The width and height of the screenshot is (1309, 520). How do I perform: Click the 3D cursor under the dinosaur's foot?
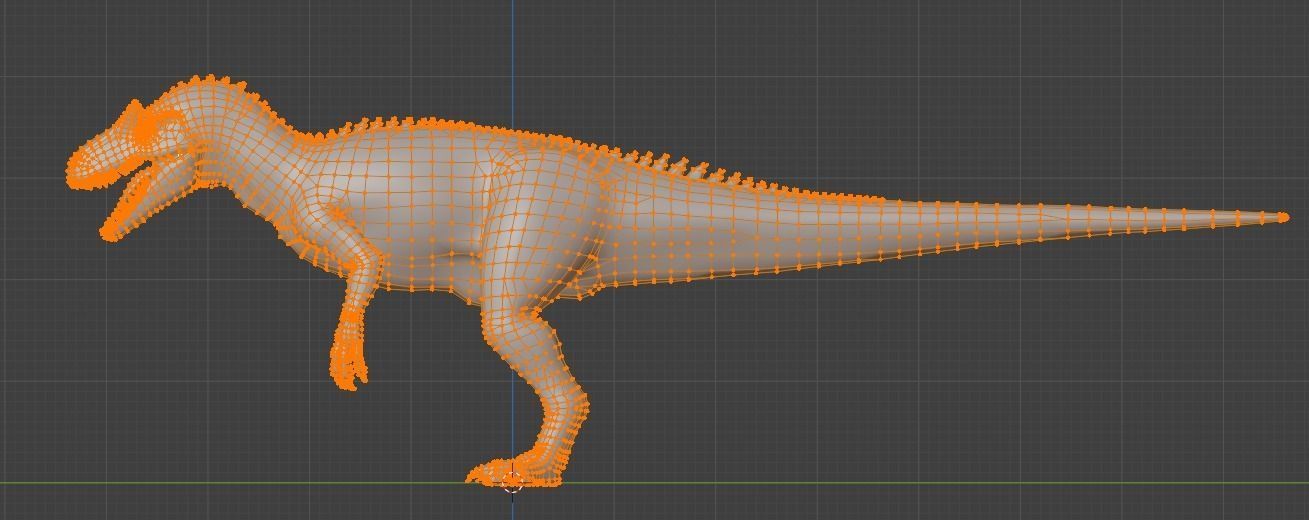(512, 482)
